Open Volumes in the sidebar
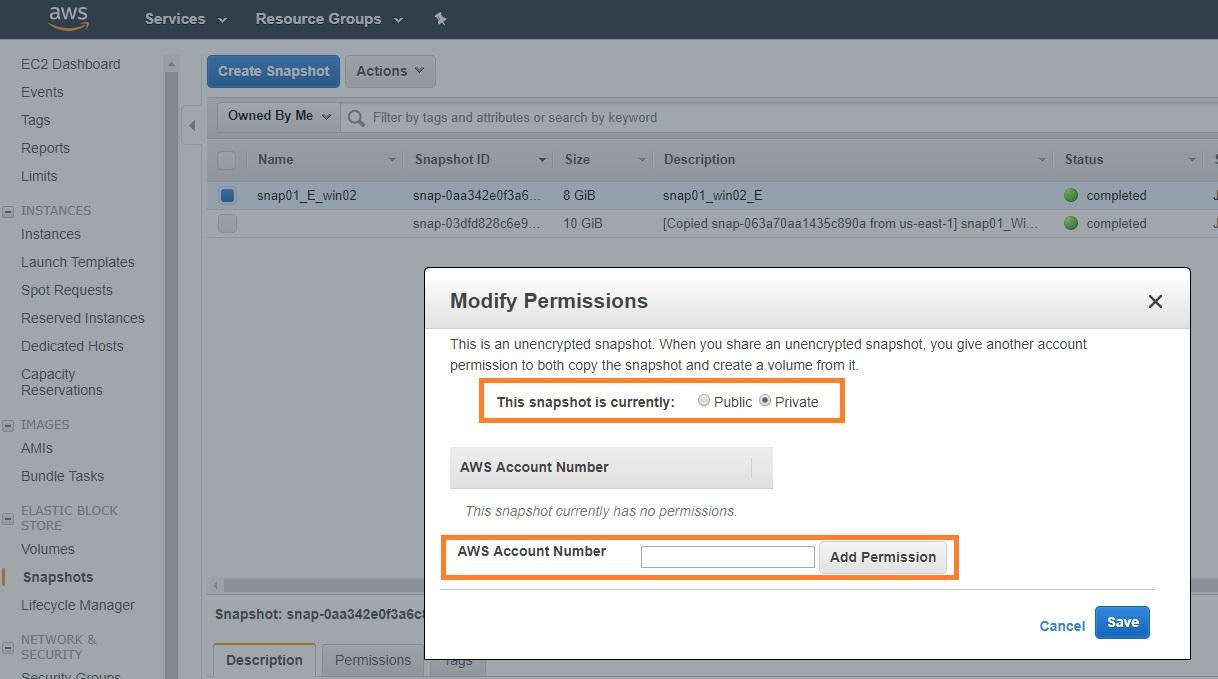Image resolution: width=1218 pixels, height=679 pixels. (x=48, y=549)
